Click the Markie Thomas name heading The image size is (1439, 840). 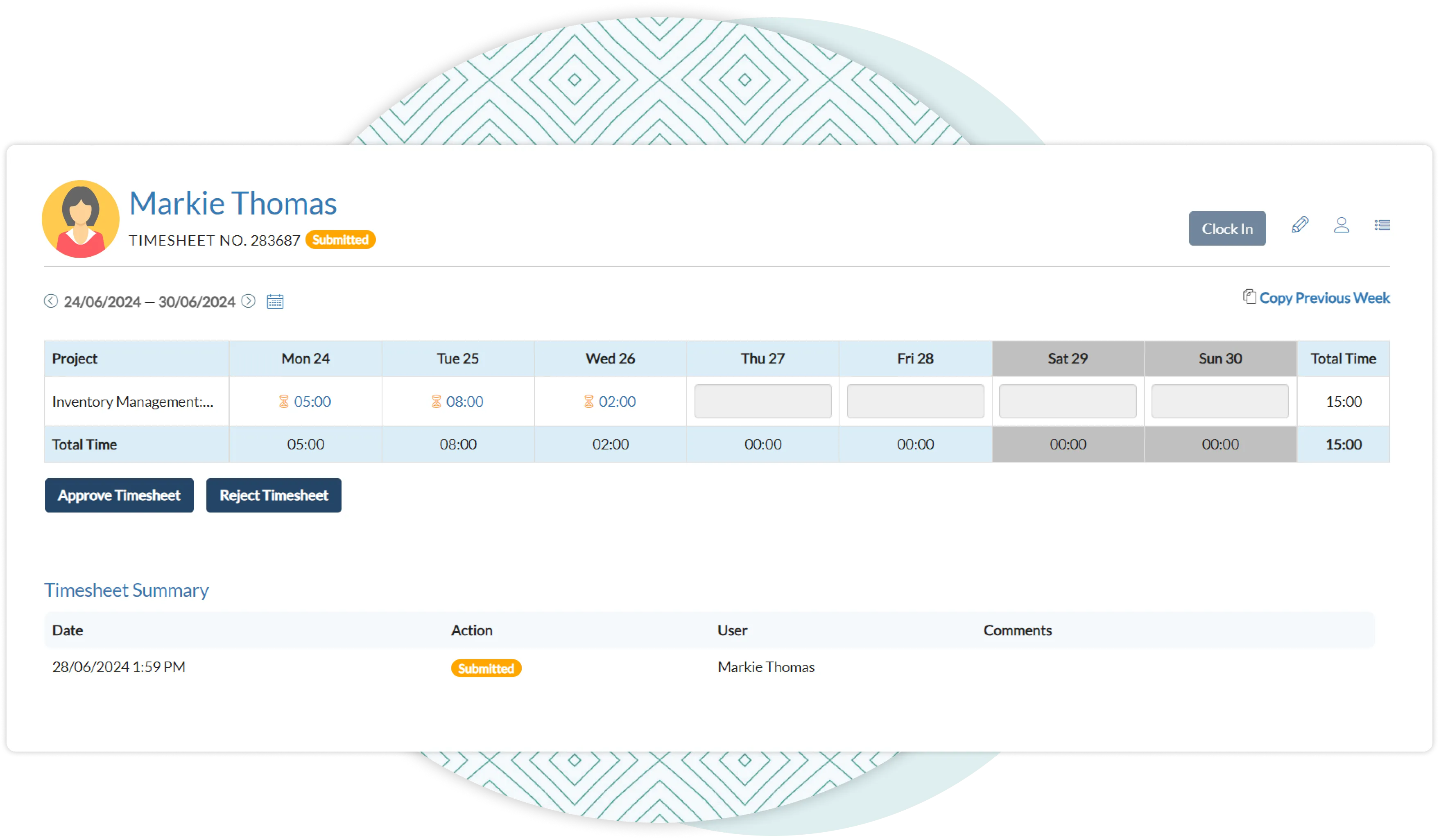[233, 203]
